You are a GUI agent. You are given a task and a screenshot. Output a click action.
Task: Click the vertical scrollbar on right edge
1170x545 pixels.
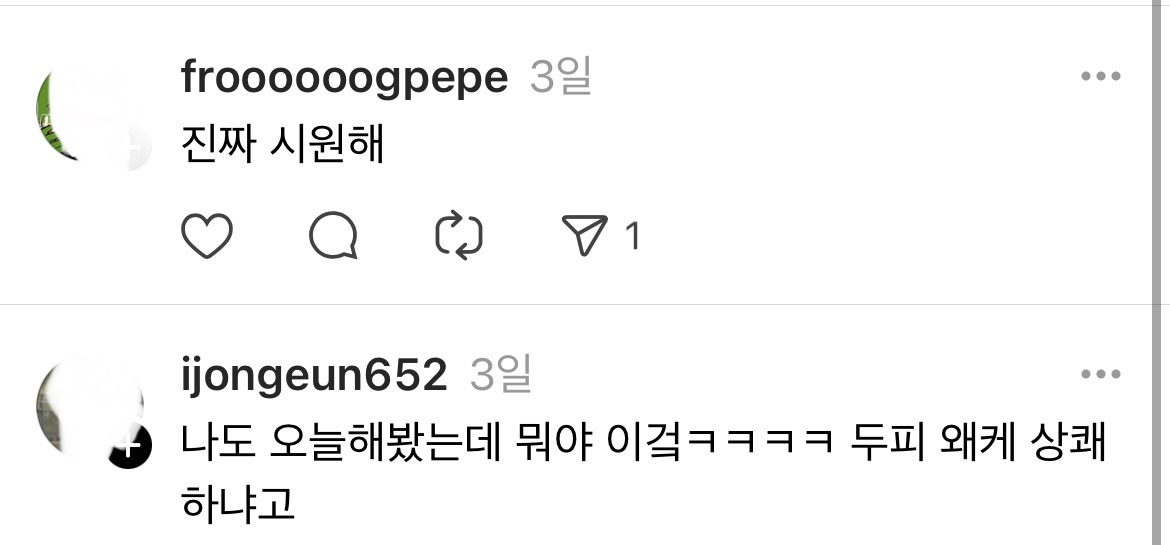1157,272
